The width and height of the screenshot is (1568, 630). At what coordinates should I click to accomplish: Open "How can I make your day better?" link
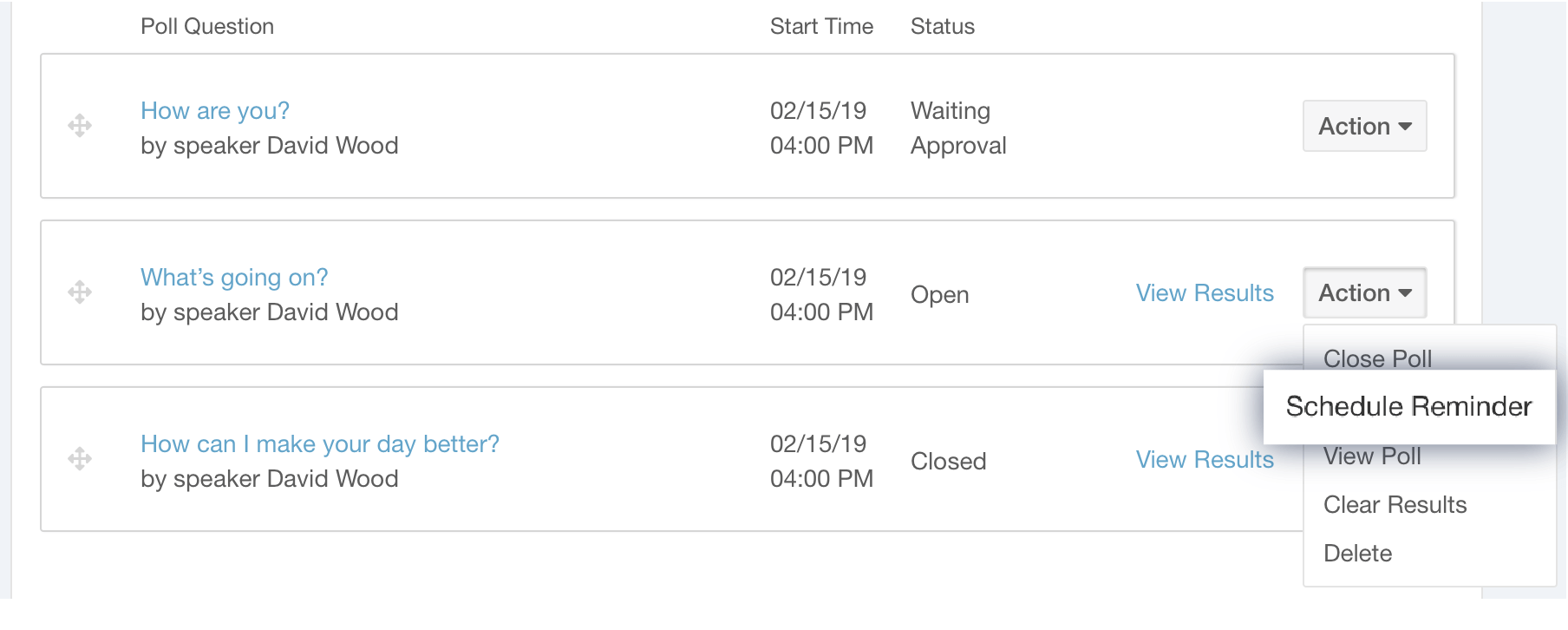319,444
